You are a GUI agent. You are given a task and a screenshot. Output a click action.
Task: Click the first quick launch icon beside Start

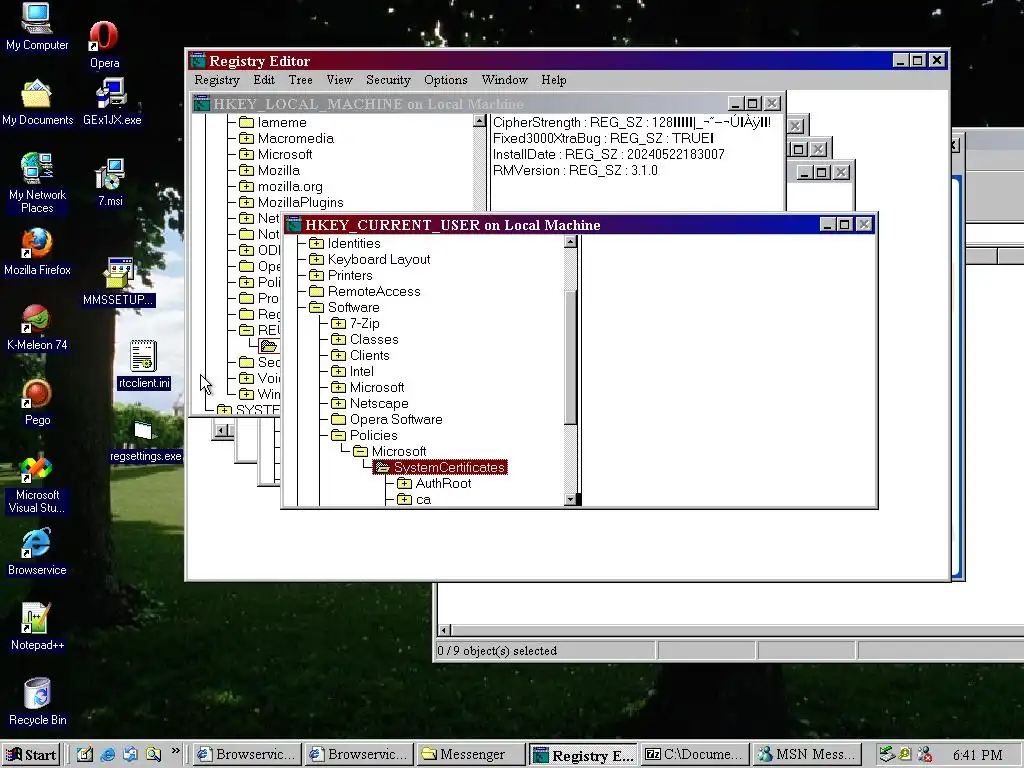84,754
